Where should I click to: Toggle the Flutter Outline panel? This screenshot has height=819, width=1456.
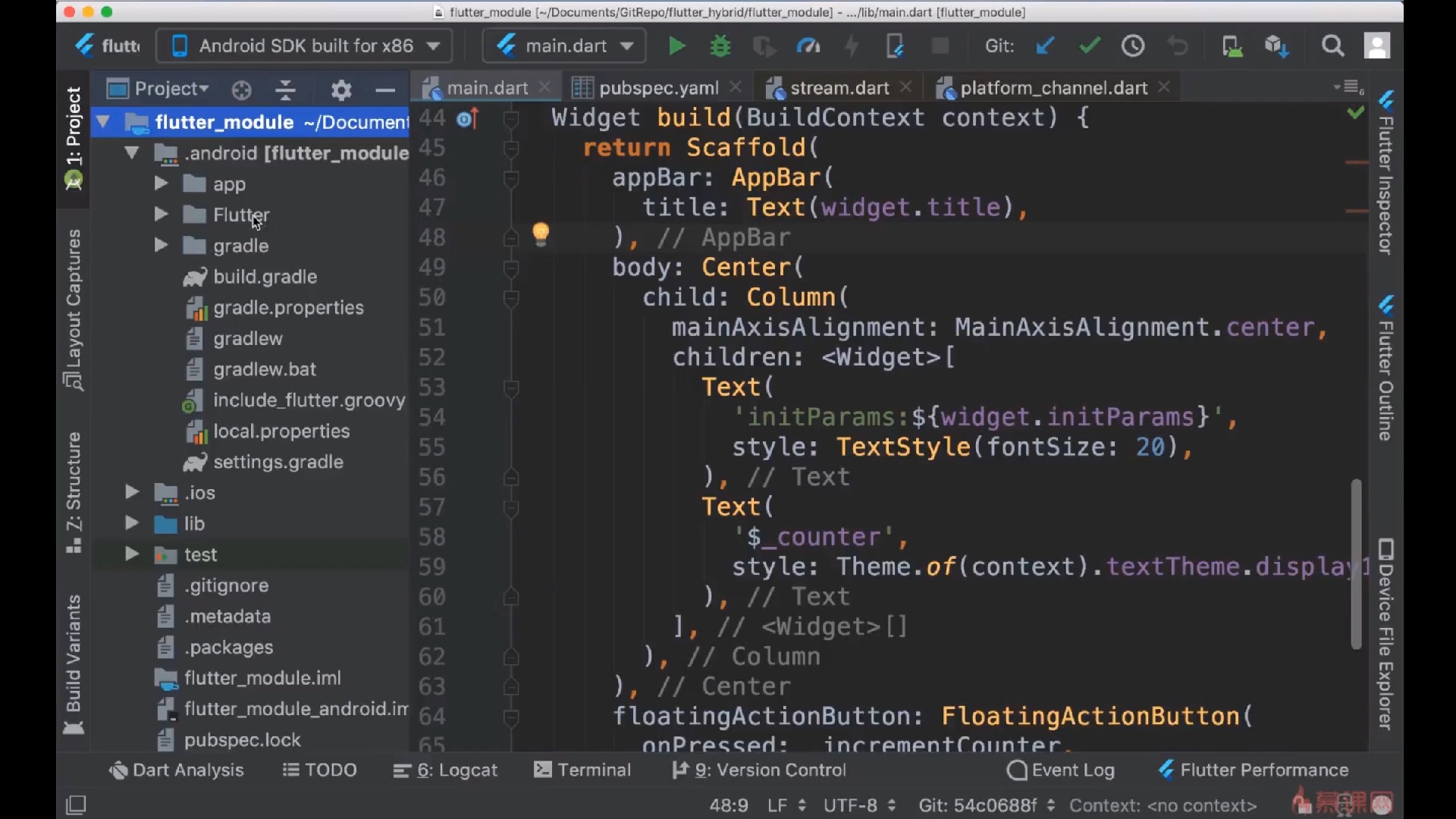[x=1386, y=369]
